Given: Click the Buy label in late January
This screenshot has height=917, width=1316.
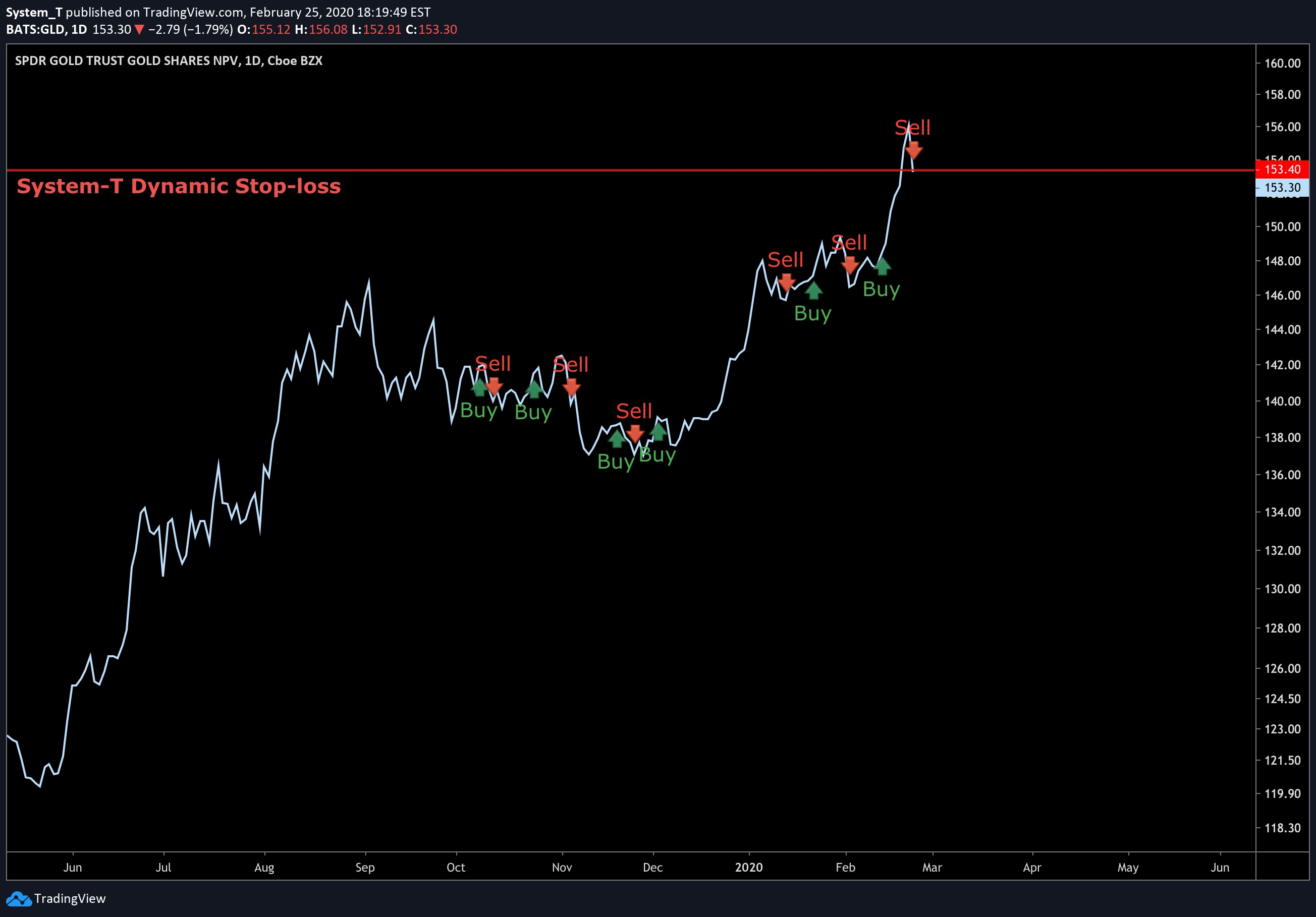Looking at the screenshot, I should tap(812, 314).
